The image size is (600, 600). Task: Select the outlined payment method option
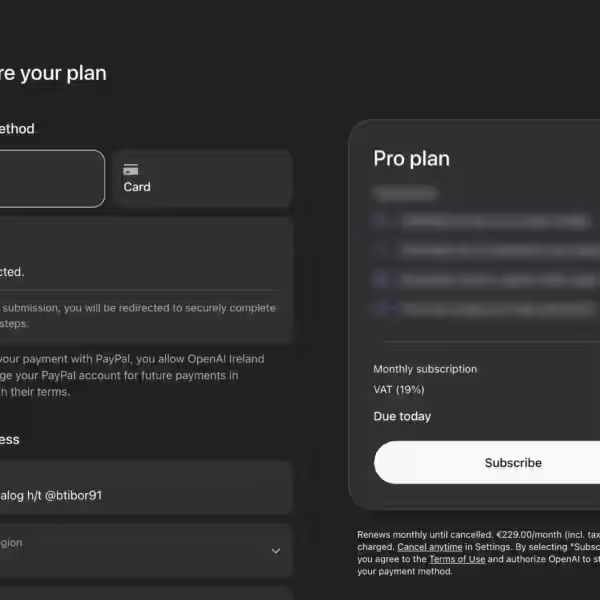(50, 179)
